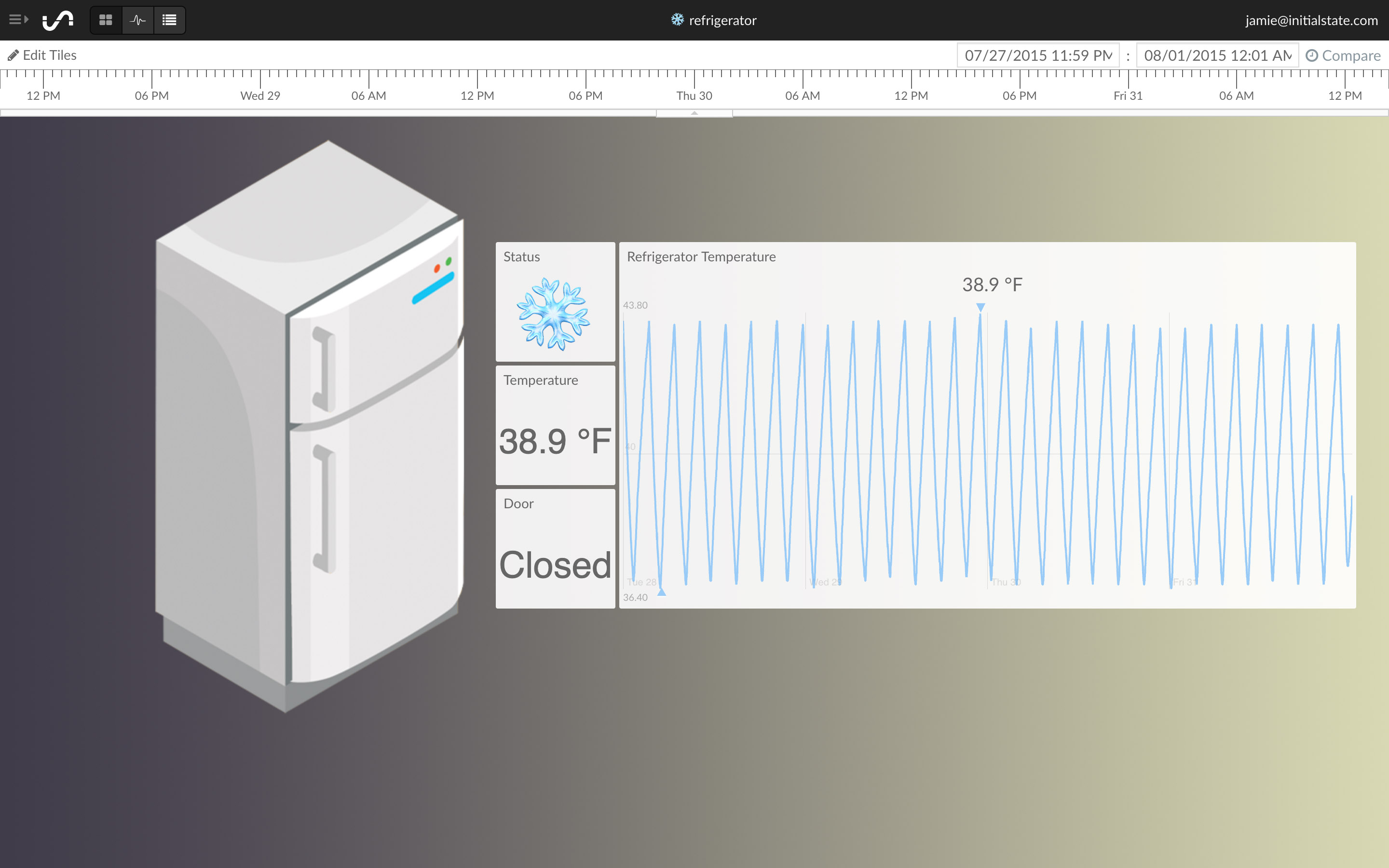Click the Edit Tiles pencil icon

(13, 55)
